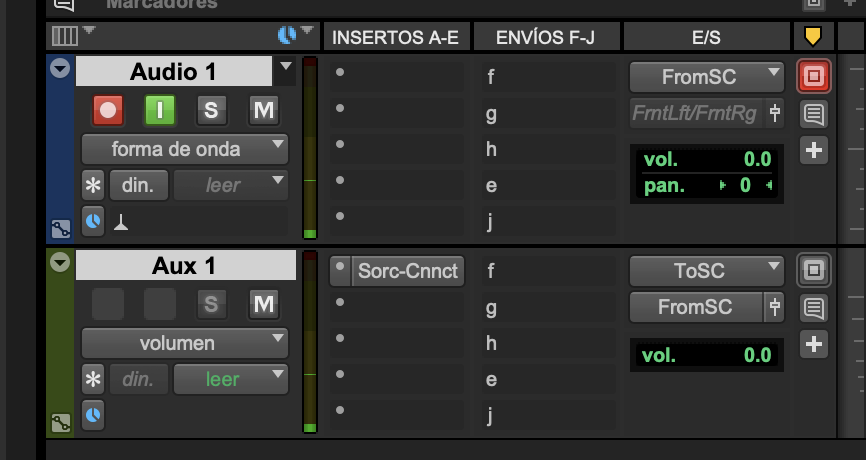Click the plus icon on Aux 1

click(x=813, y=344)
